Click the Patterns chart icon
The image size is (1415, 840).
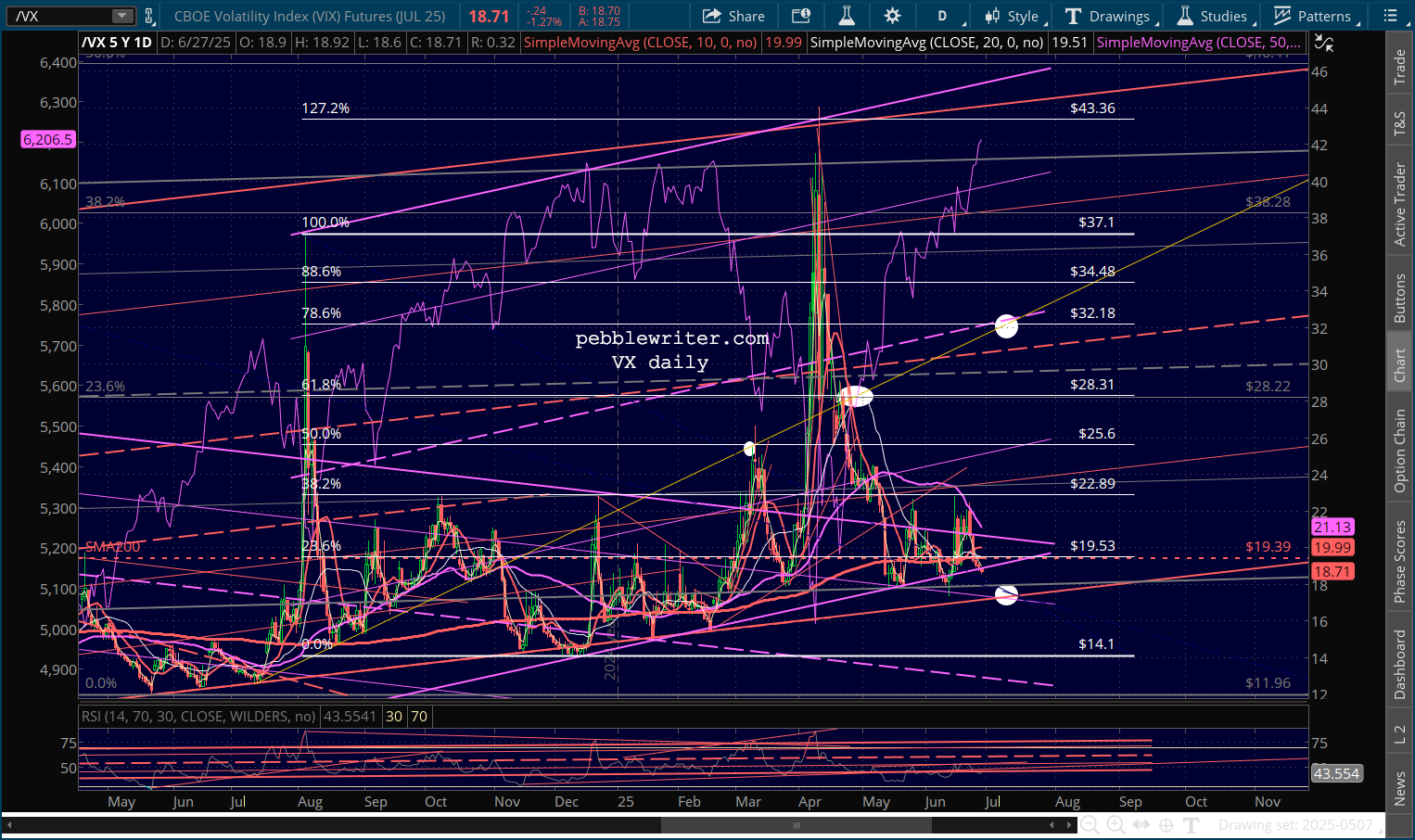click(1282, 16)
